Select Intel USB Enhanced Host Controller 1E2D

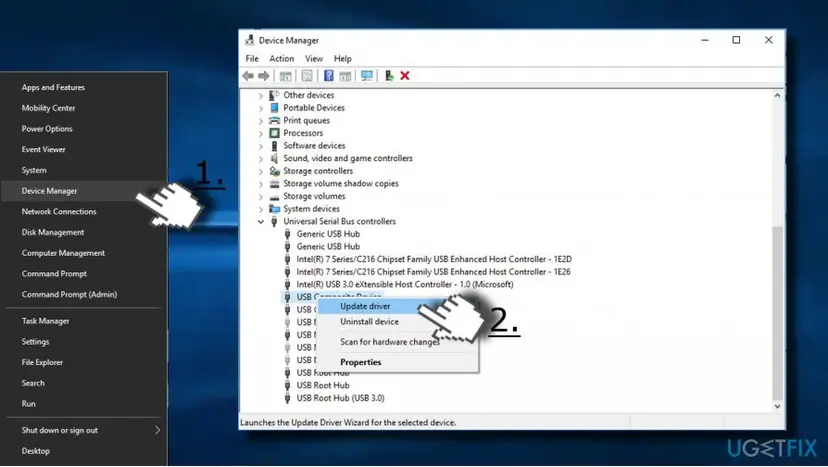click(x=434, y=259)
